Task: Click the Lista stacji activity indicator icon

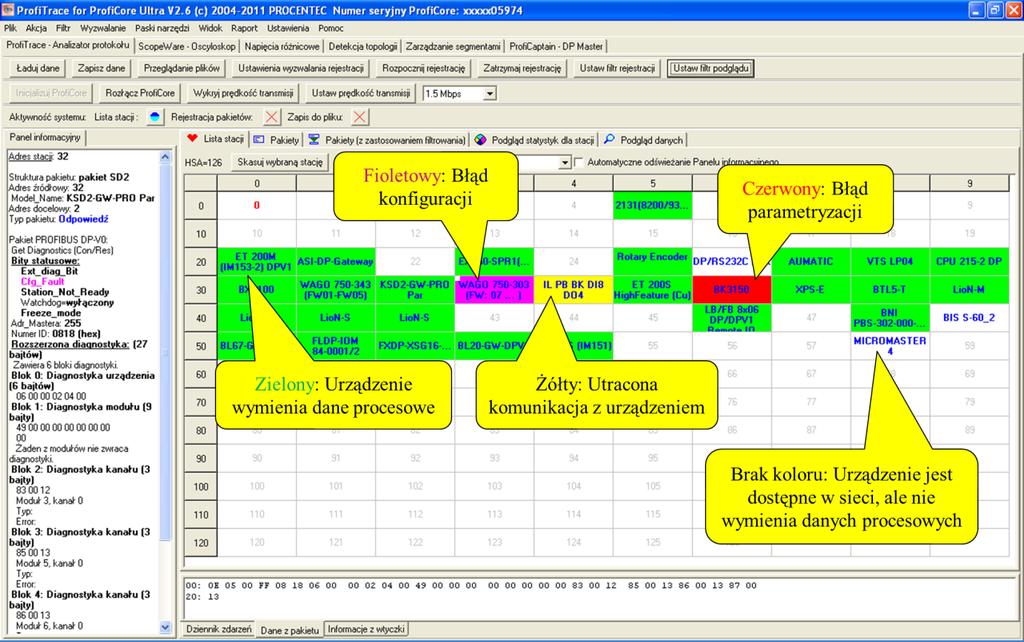Action: (x=154, y=118)
